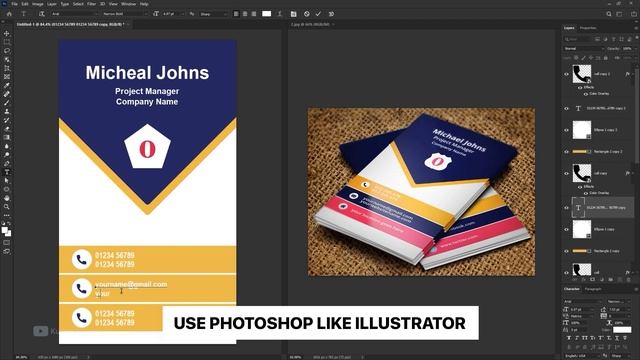Click the Home icon in options bar
Screen dimensions: 640x360
pos(9,14)
